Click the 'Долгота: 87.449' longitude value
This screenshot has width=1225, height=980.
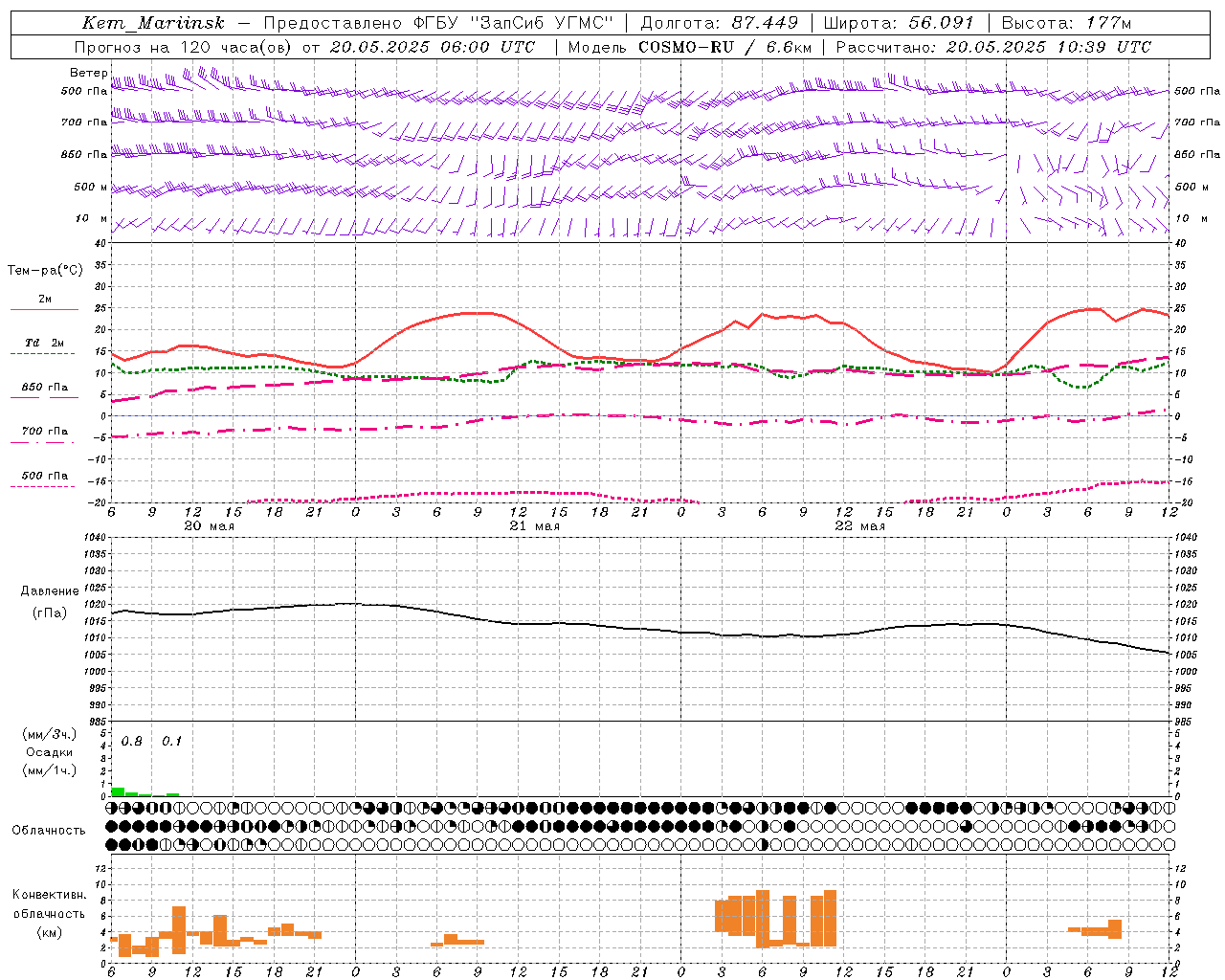[720, 23]
